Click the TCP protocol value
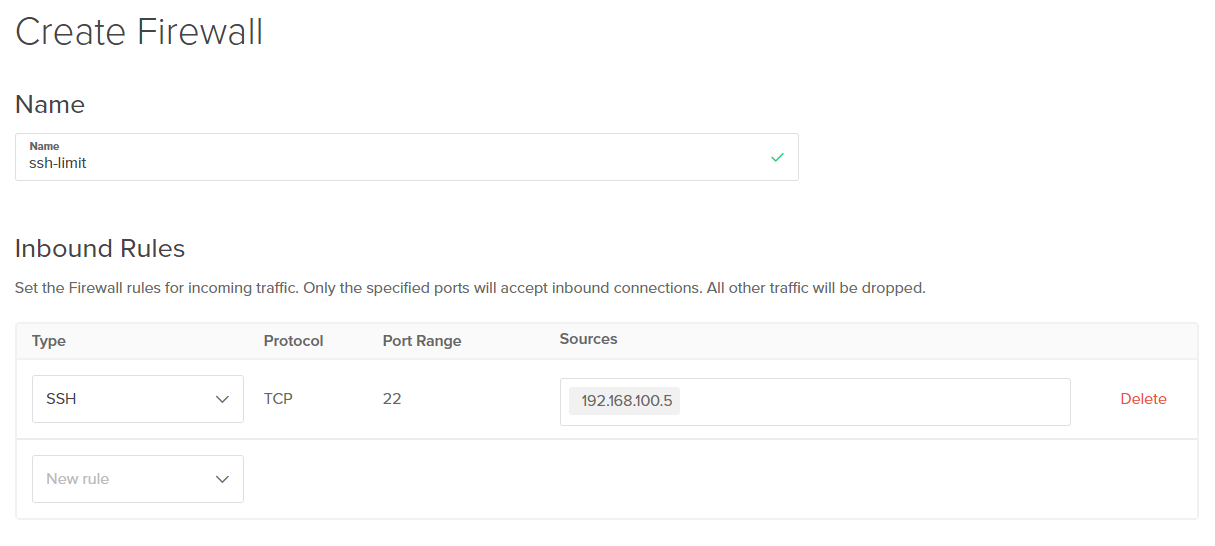 coord(278,398)
